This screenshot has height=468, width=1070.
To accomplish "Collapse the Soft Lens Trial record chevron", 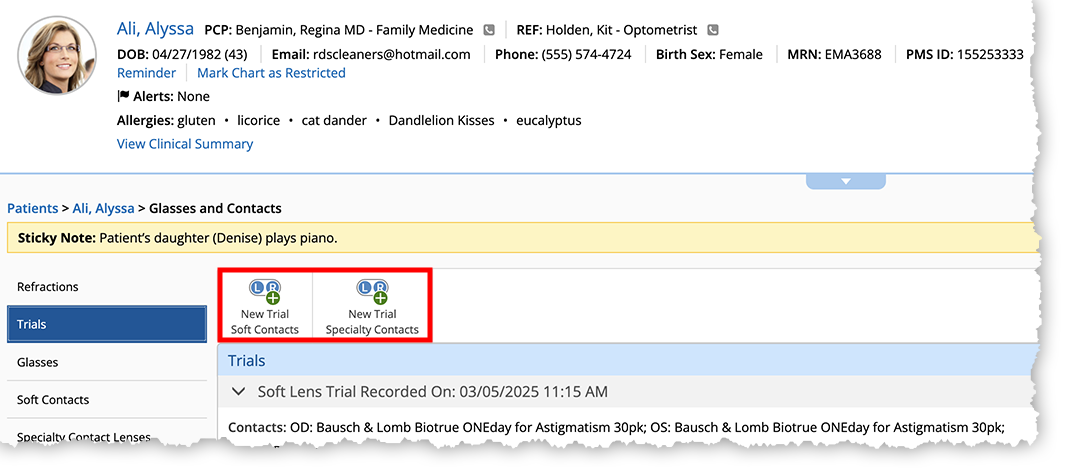I will (x=238, y=392).
